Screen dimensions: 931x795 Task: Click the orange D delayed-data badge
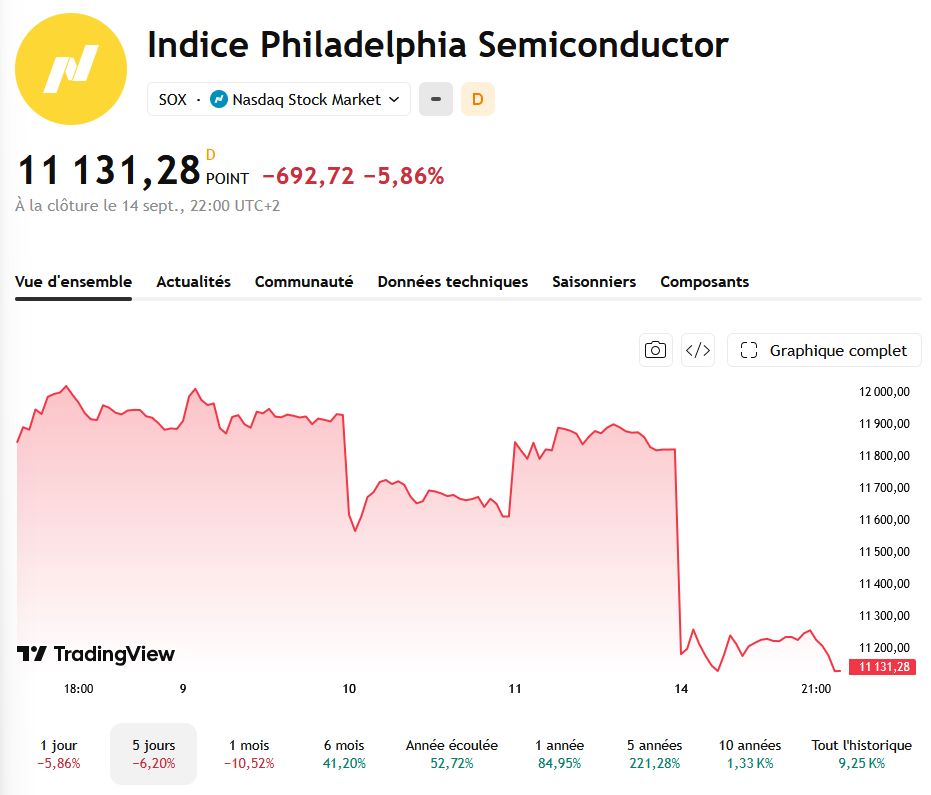[x=478, y=99]
